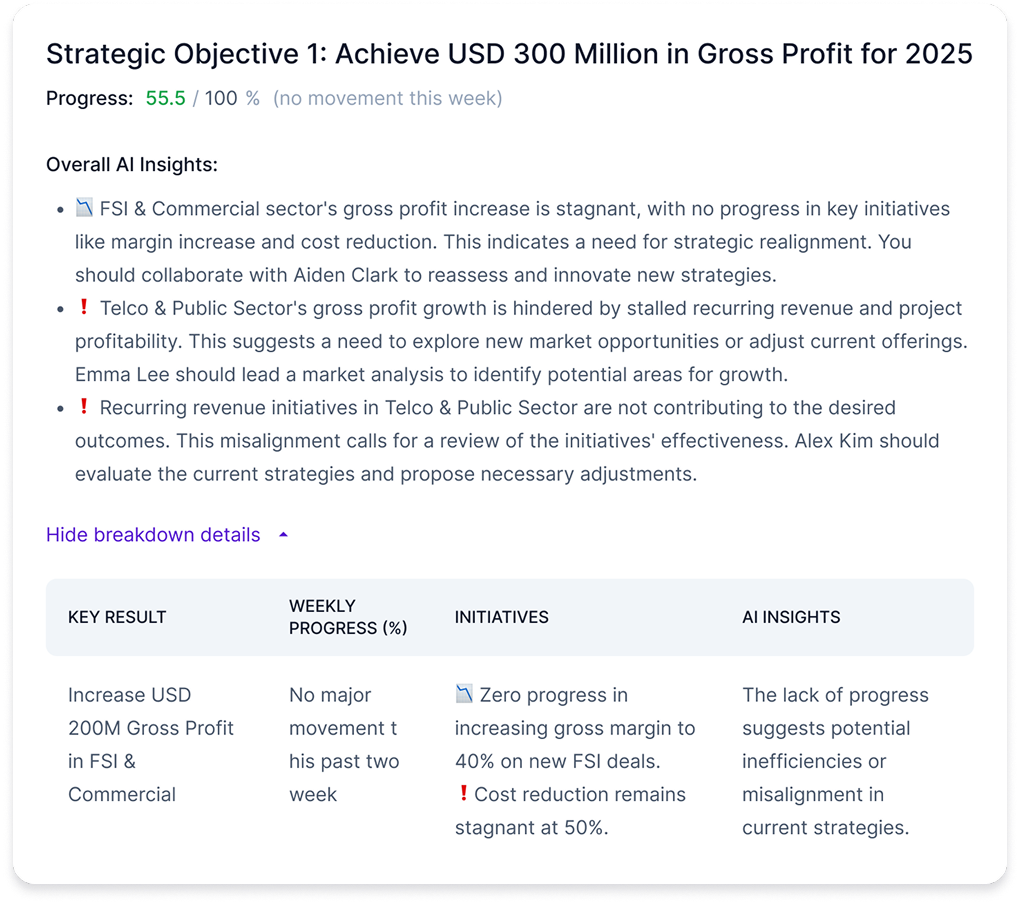Select the INITIATIVES column header
1019x904 pixels.
click(x=501, y=617)
